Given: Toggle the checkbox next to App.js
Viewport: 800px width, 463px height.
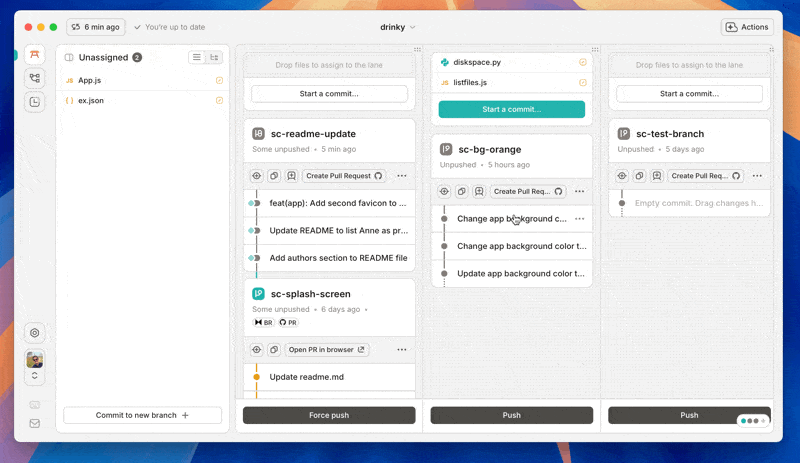Looking at the screenshot, I should (219, 80).
